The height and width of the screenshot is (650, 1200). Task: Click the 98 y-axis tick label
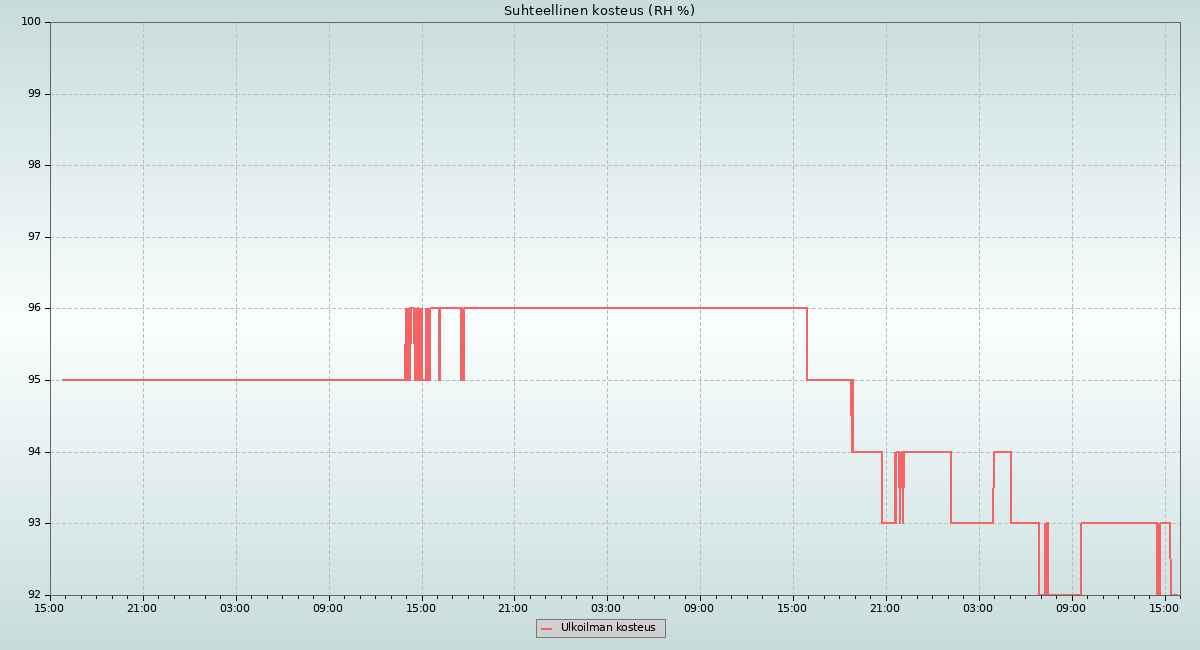(34, 165)
